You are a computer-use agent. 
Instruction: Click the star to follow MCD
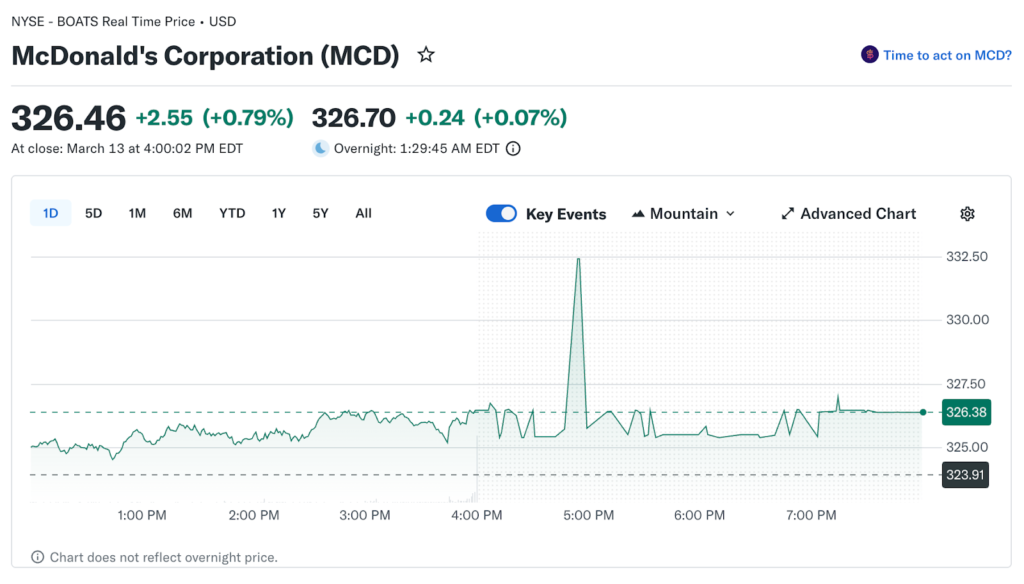coord(426,55)
